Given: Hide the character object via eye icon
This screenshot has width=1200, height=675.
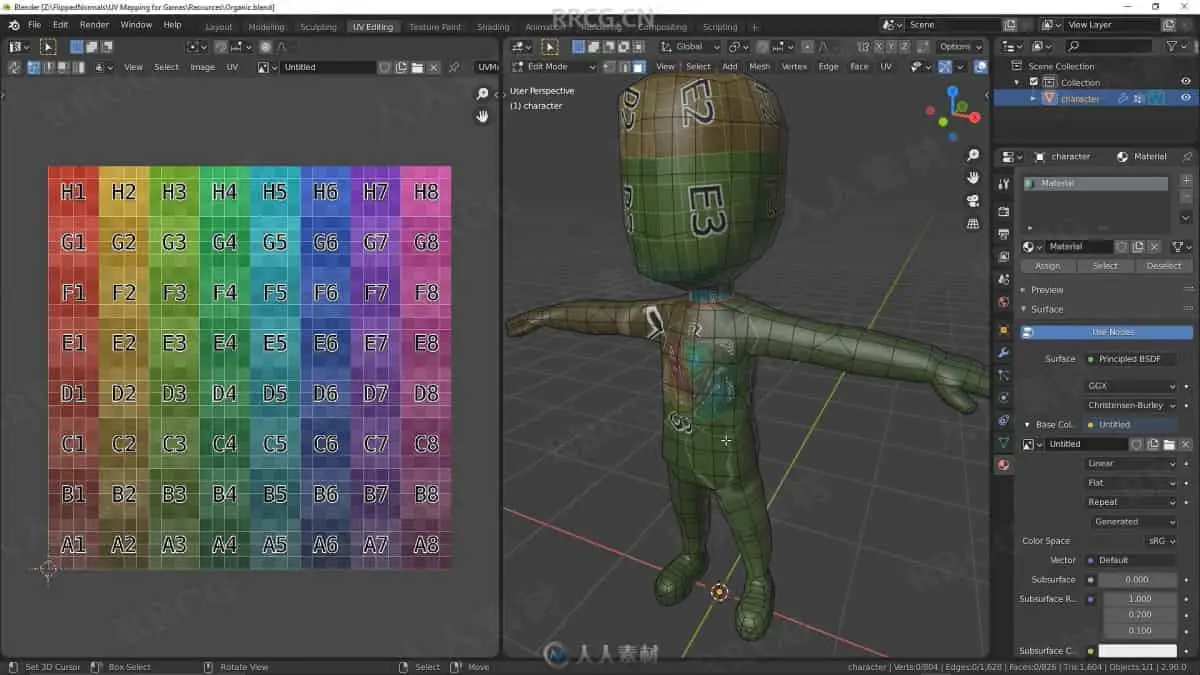Looking at the screenshot, I should (x=1186, y=98).
